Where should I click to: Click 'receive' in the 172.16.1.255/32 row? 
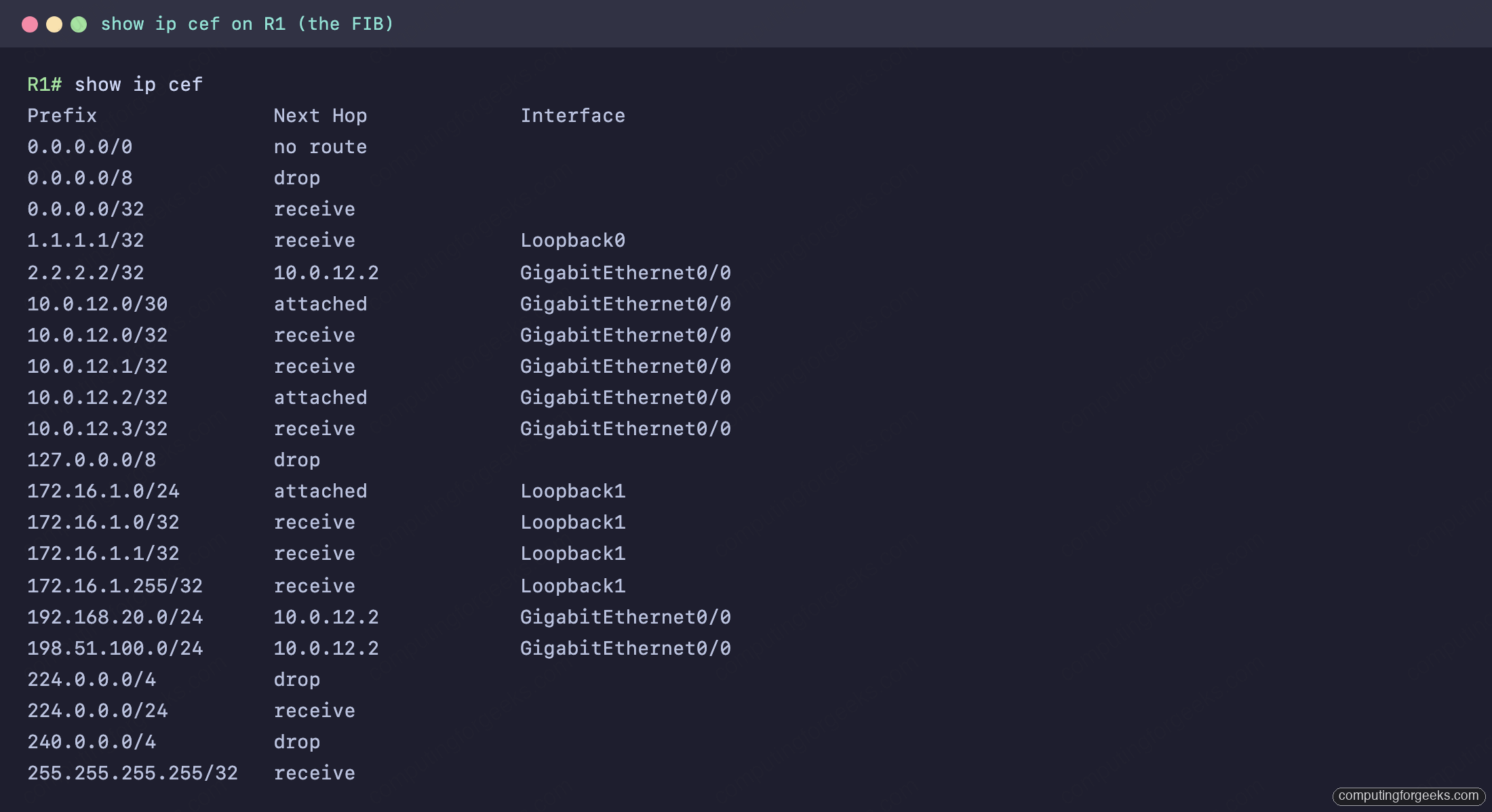(315, 586)
